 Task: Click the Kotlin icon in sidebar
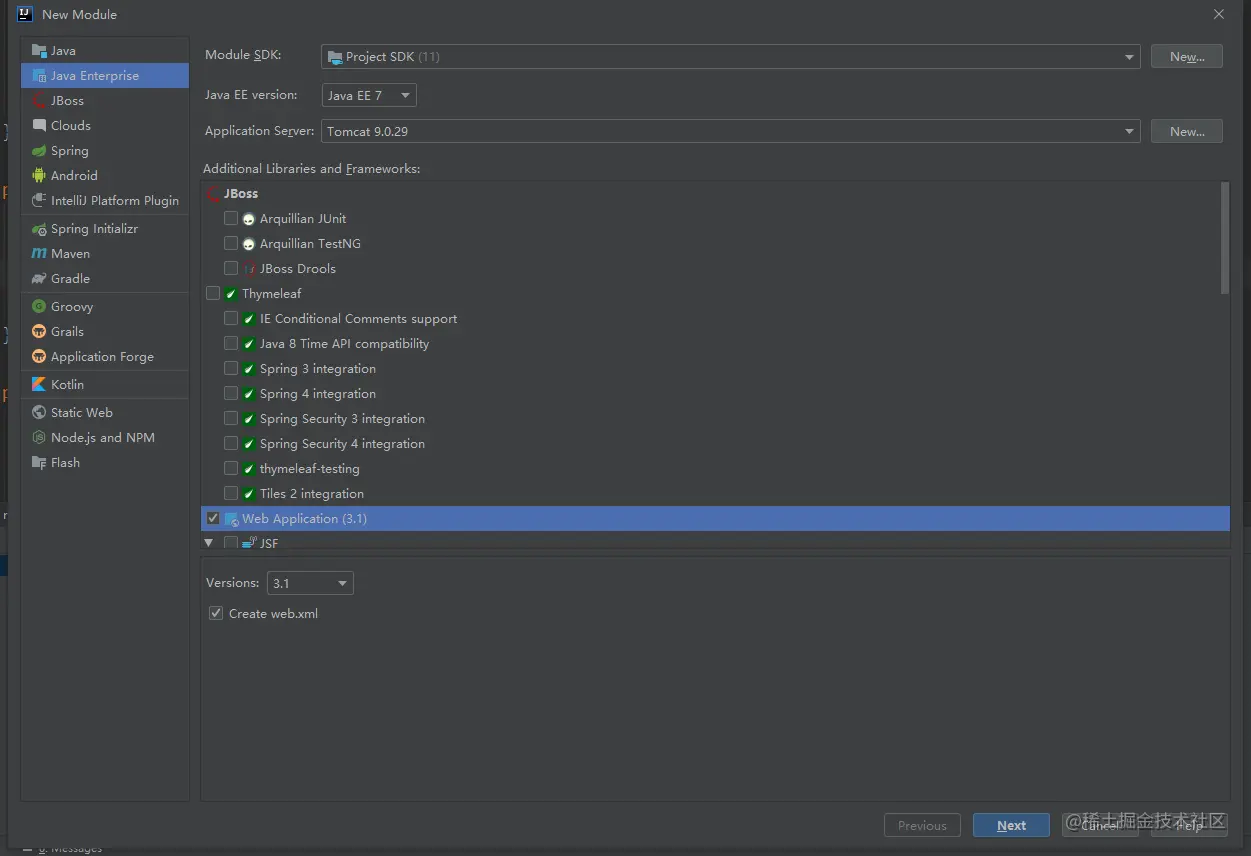[39, 384]
